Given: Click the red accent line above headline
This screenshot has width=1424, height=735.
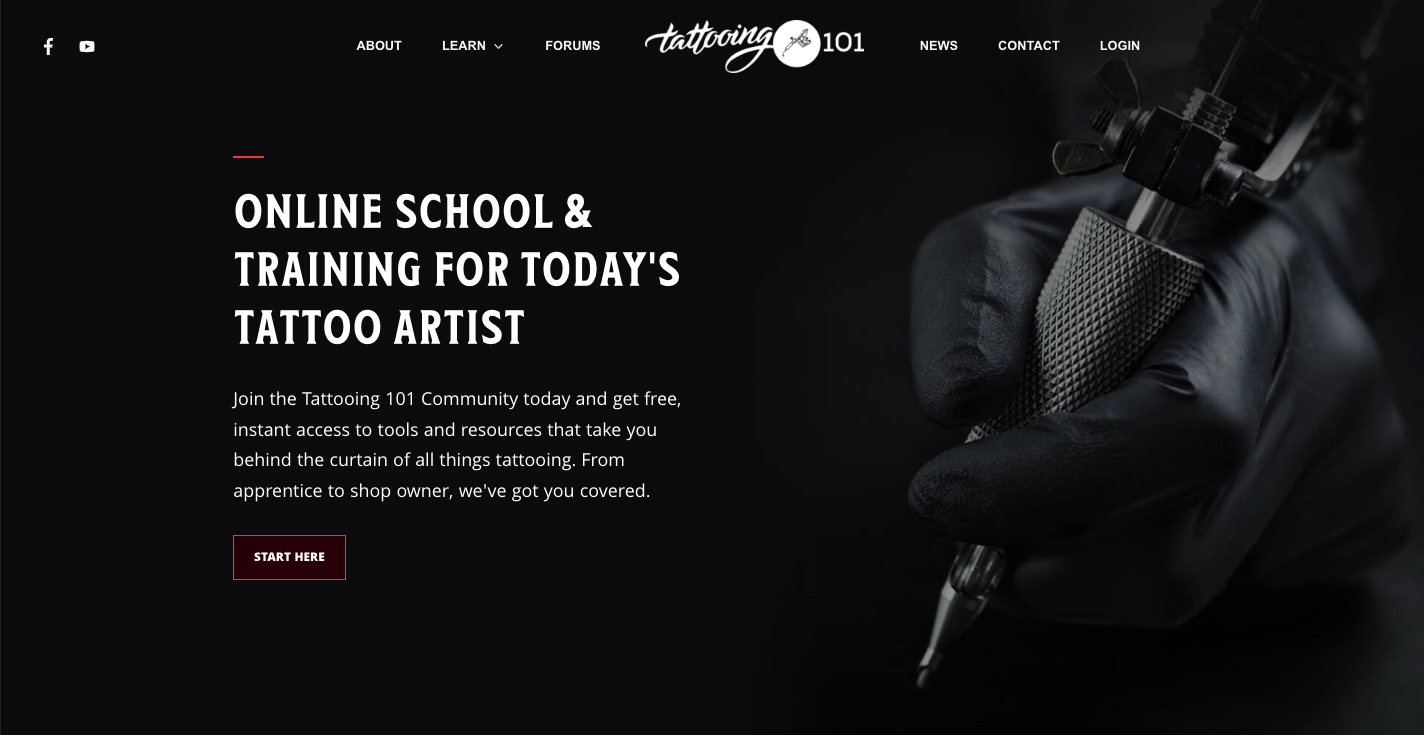Looking at the screenshot, I should (248, 157).
